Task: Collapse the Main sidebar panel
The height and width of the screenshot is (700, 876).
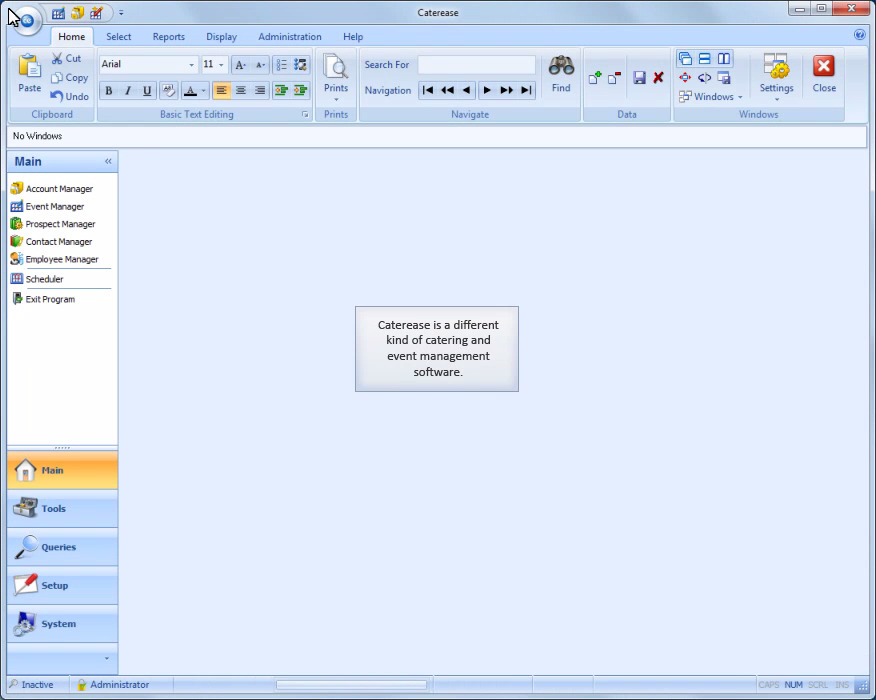Action: tap(108, 161)
